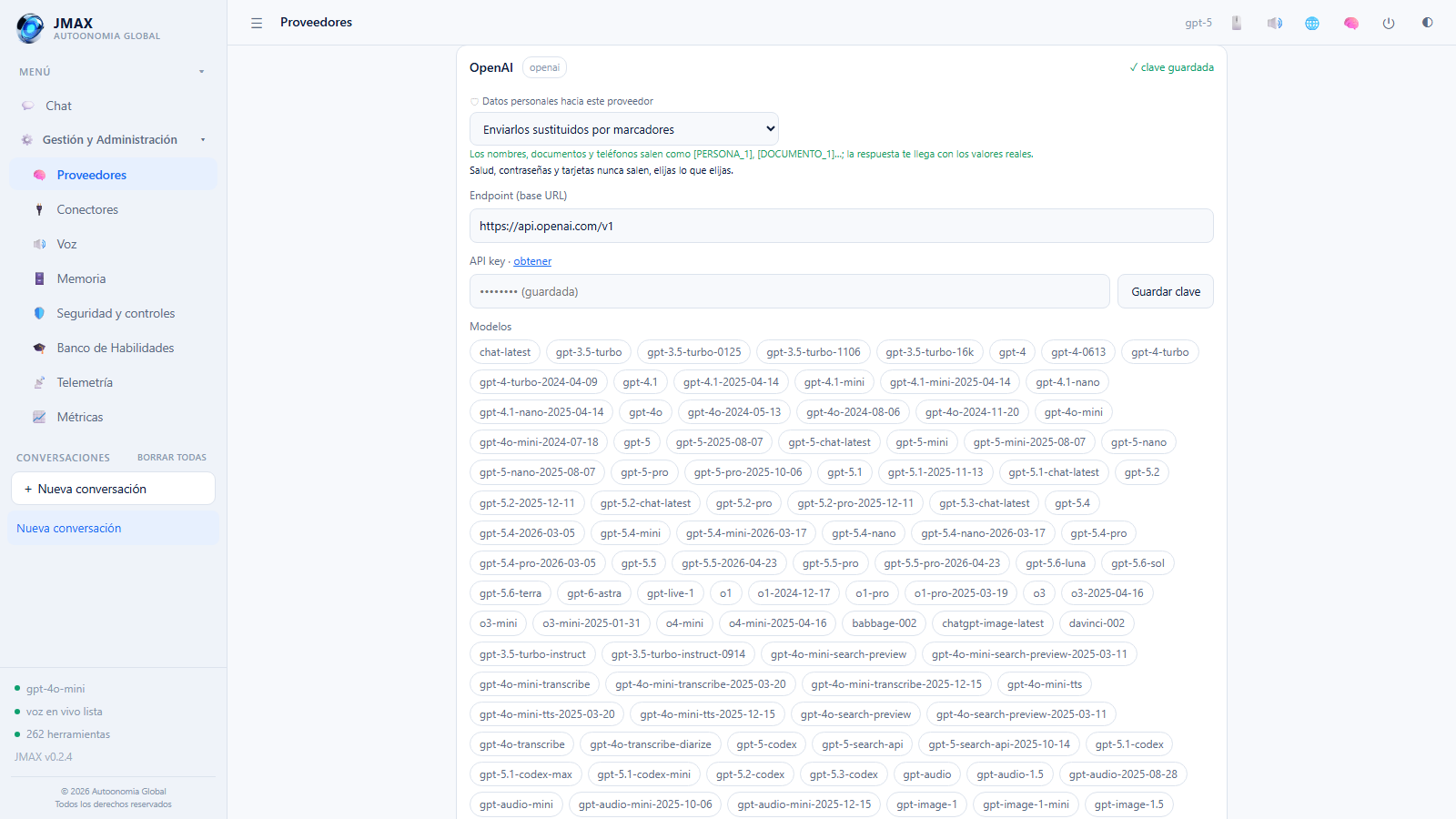Click the pink brain icon in the top bar
This screenshot has height=819, width=1456.
[1351, 23]
